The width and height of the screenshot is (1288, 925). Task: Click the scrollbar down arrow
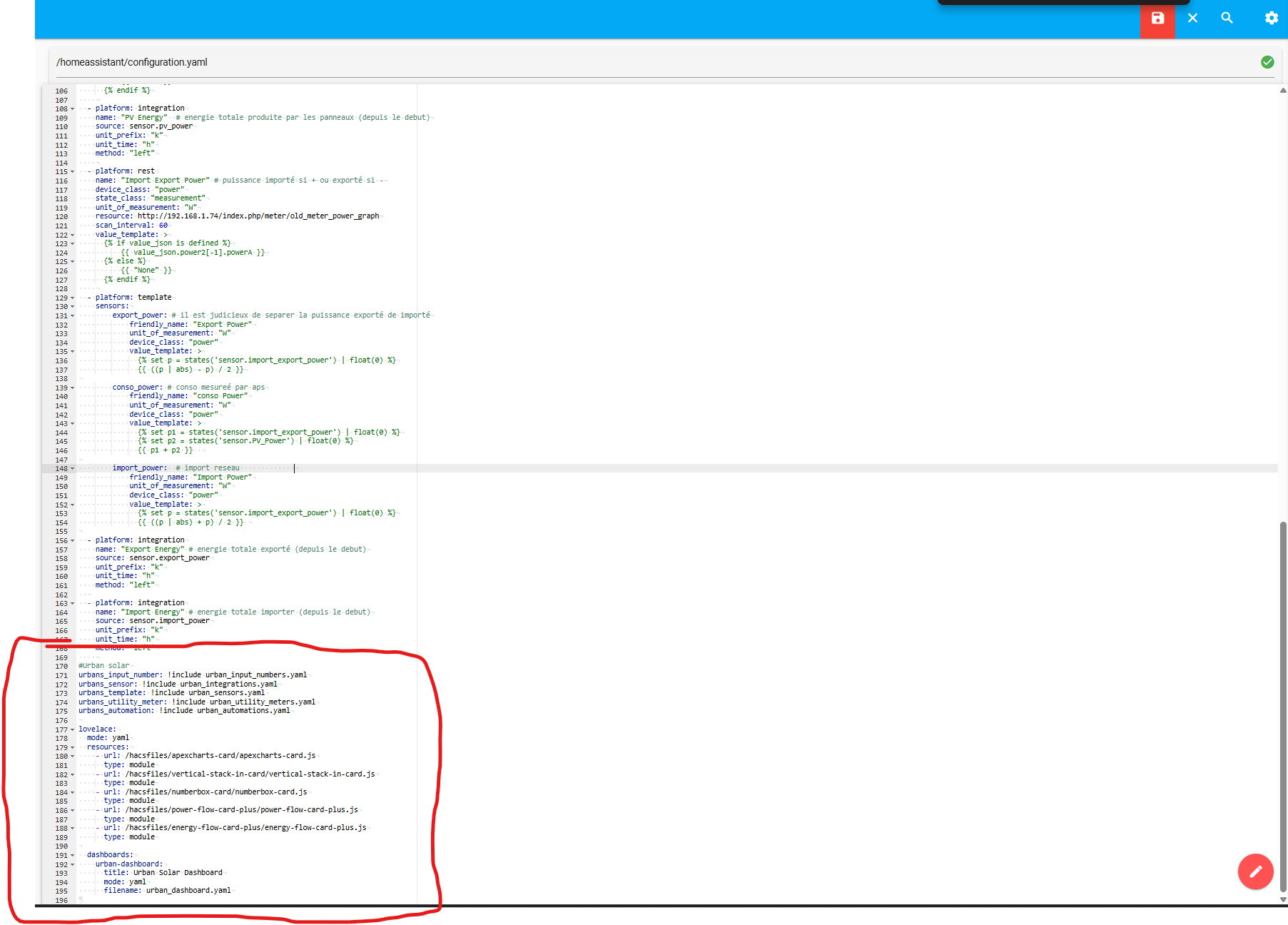click(1282, 899)
